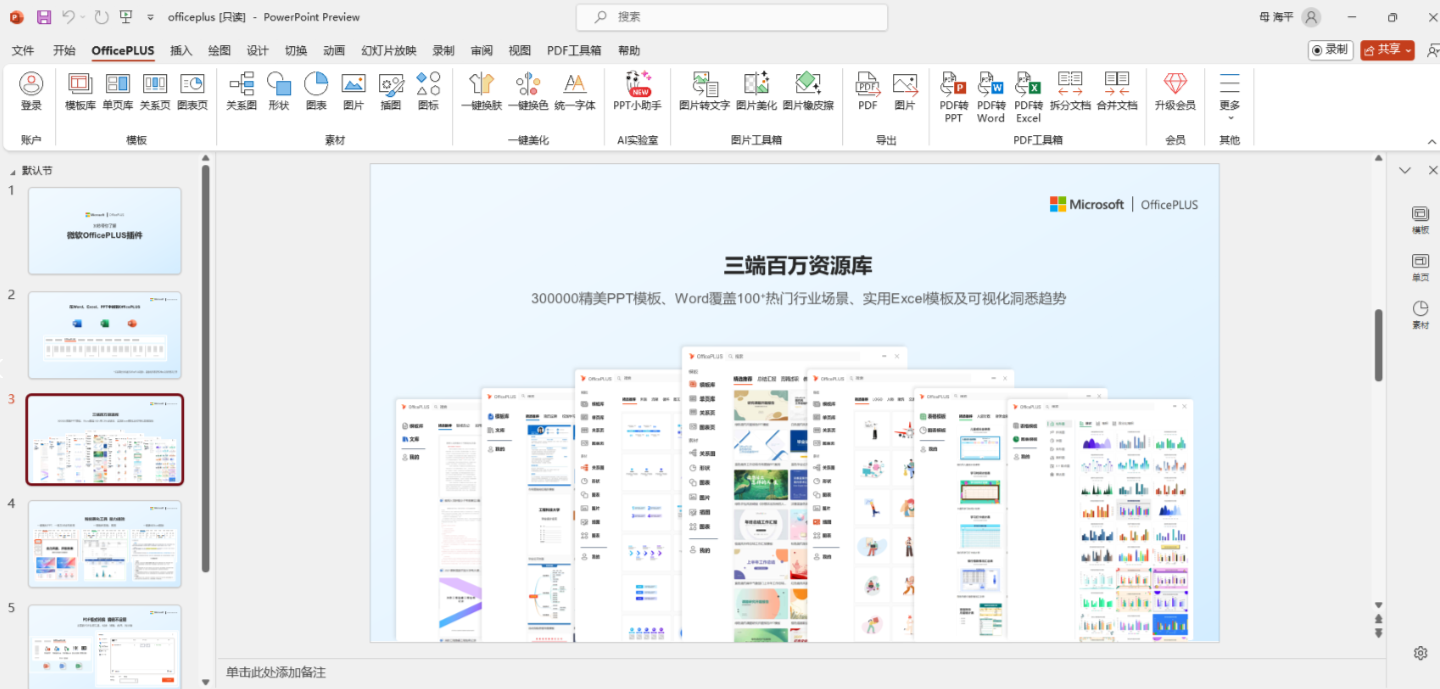Screen dimensions: 1440x689
Task: Click 升级会员 upgrade membership
Action: pos(1175,91)
